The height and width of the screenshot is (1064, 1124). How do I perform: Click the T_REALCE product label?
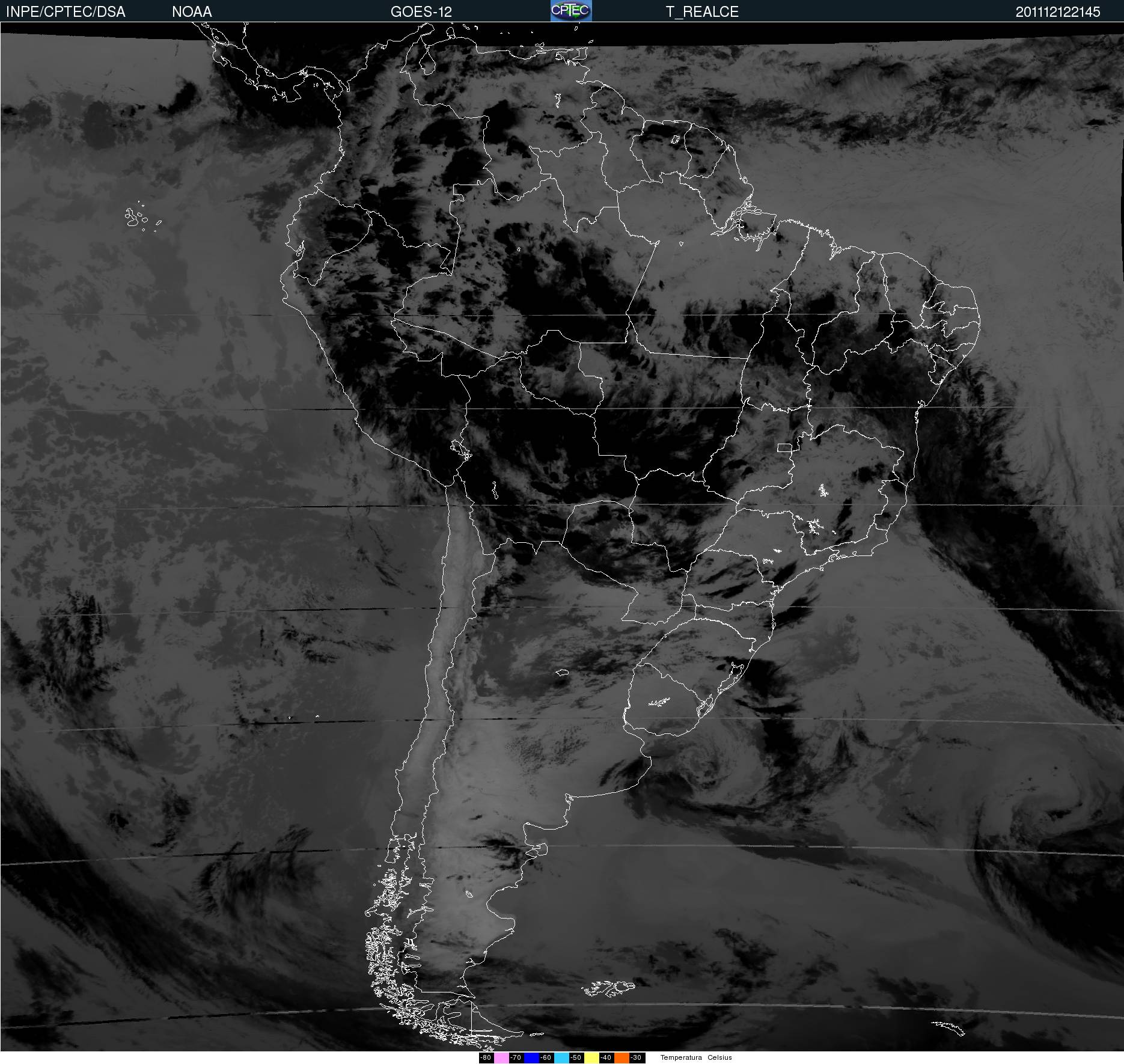pyautogui.click(x=702, y=12)
